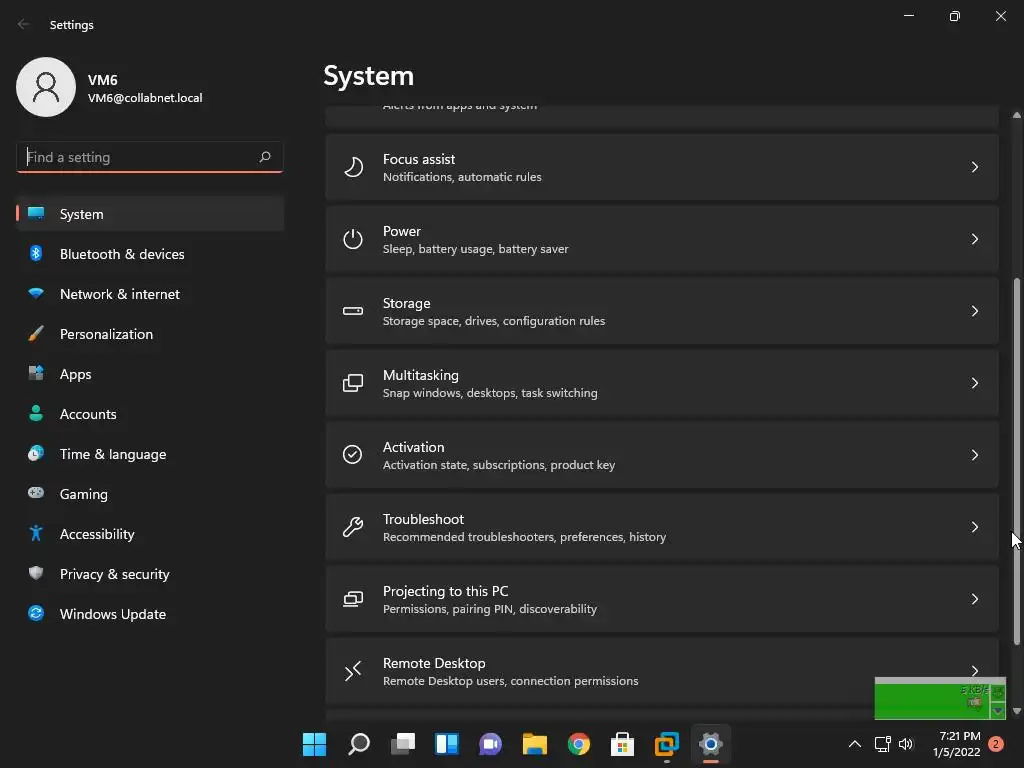The width and height of the screenshot is (1024, 768).
Task: Click 'Storage space, drives, configuration rules' text
Action: [x=494, y=321]
